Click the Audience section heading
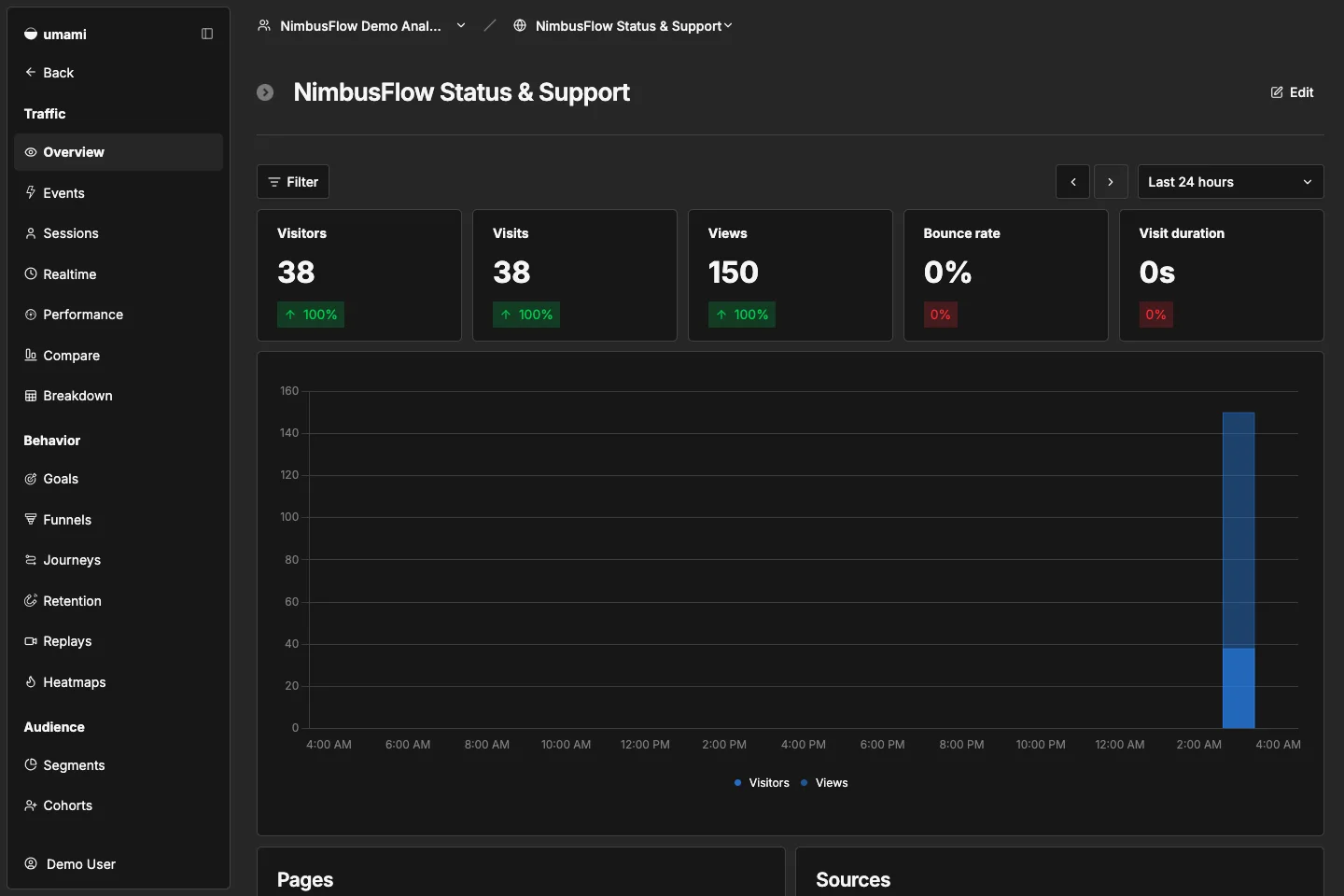Screen dimensions: 1344x896 pos(54,727)
